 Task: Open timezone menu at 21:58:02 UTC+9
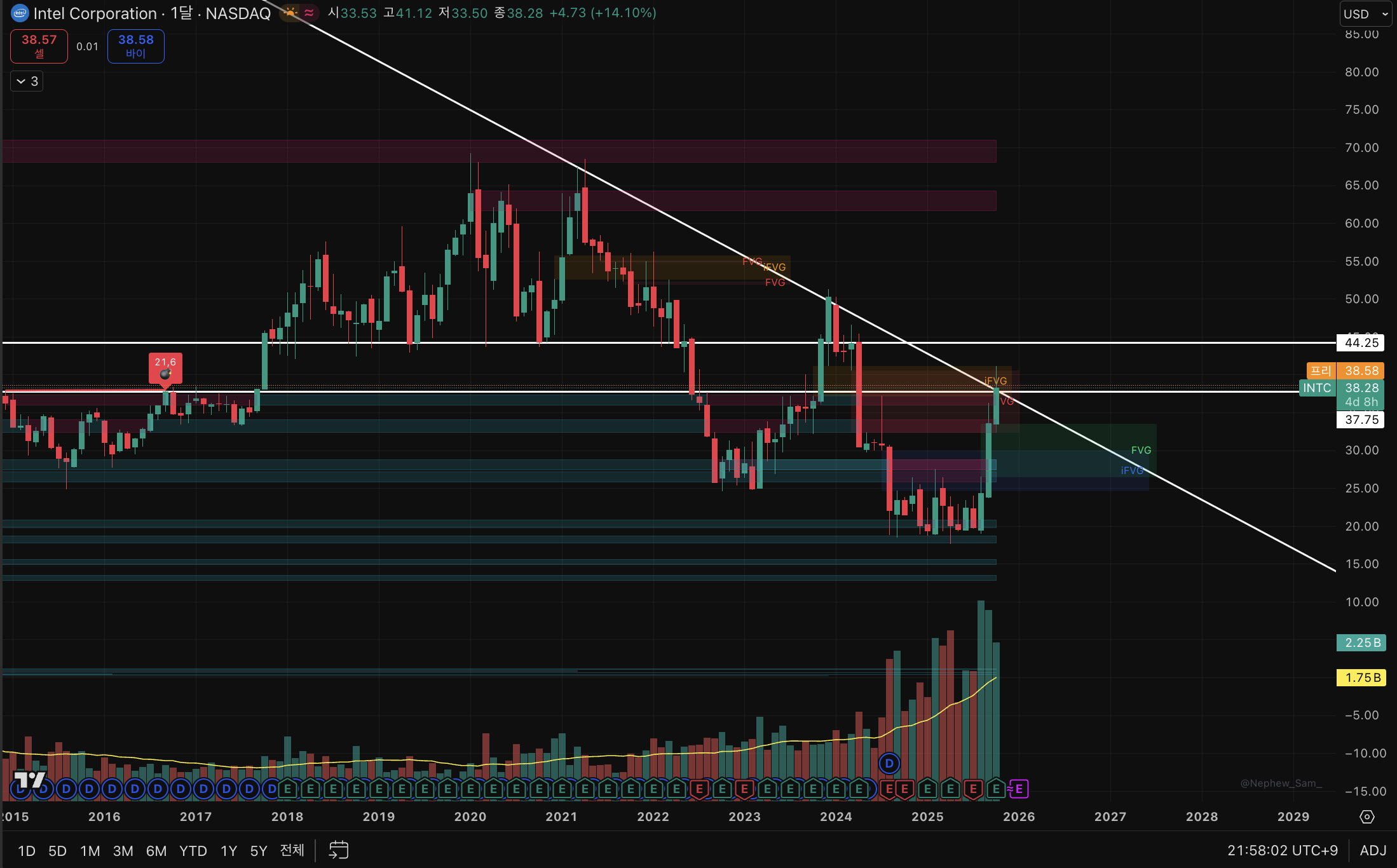(x=1282, y=850)
